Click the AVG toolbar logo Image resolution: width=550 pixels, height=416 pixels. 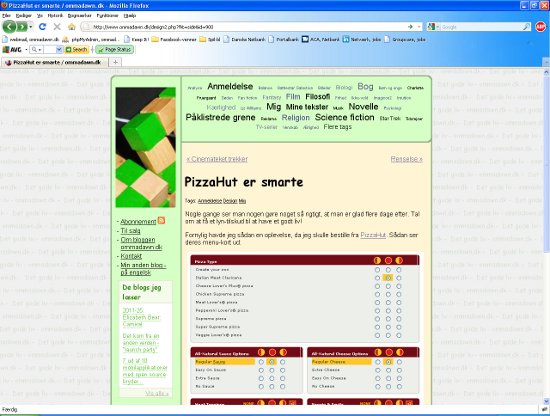(x=12, y=50)
